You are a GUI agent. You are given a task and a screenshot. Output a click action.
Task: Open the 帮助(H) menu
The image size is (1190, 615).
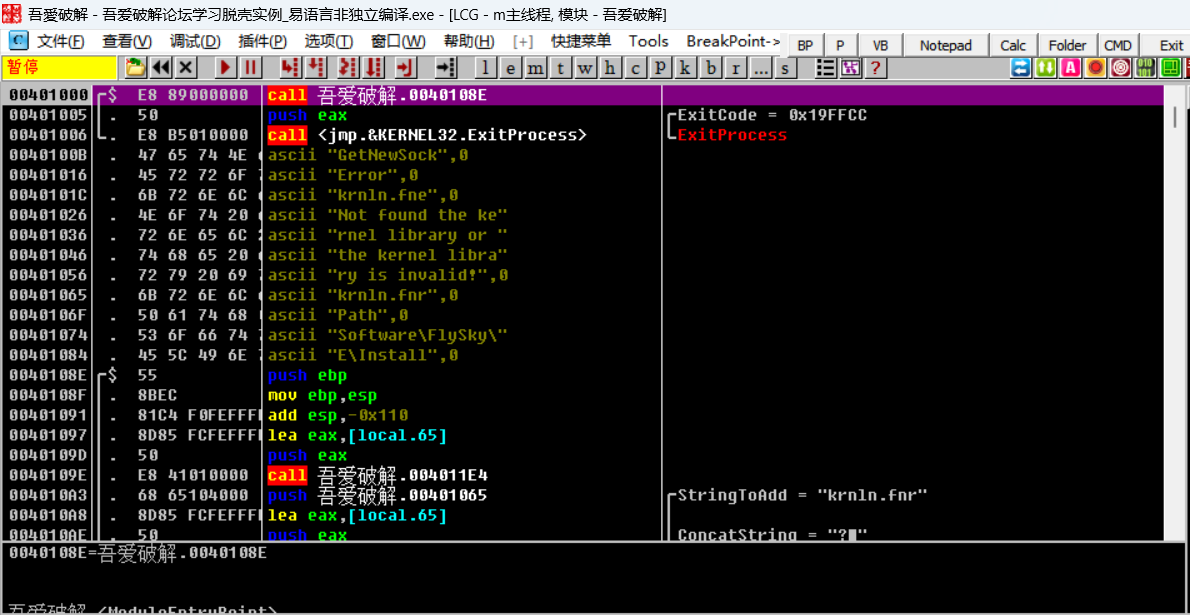[x=469, y=41]
